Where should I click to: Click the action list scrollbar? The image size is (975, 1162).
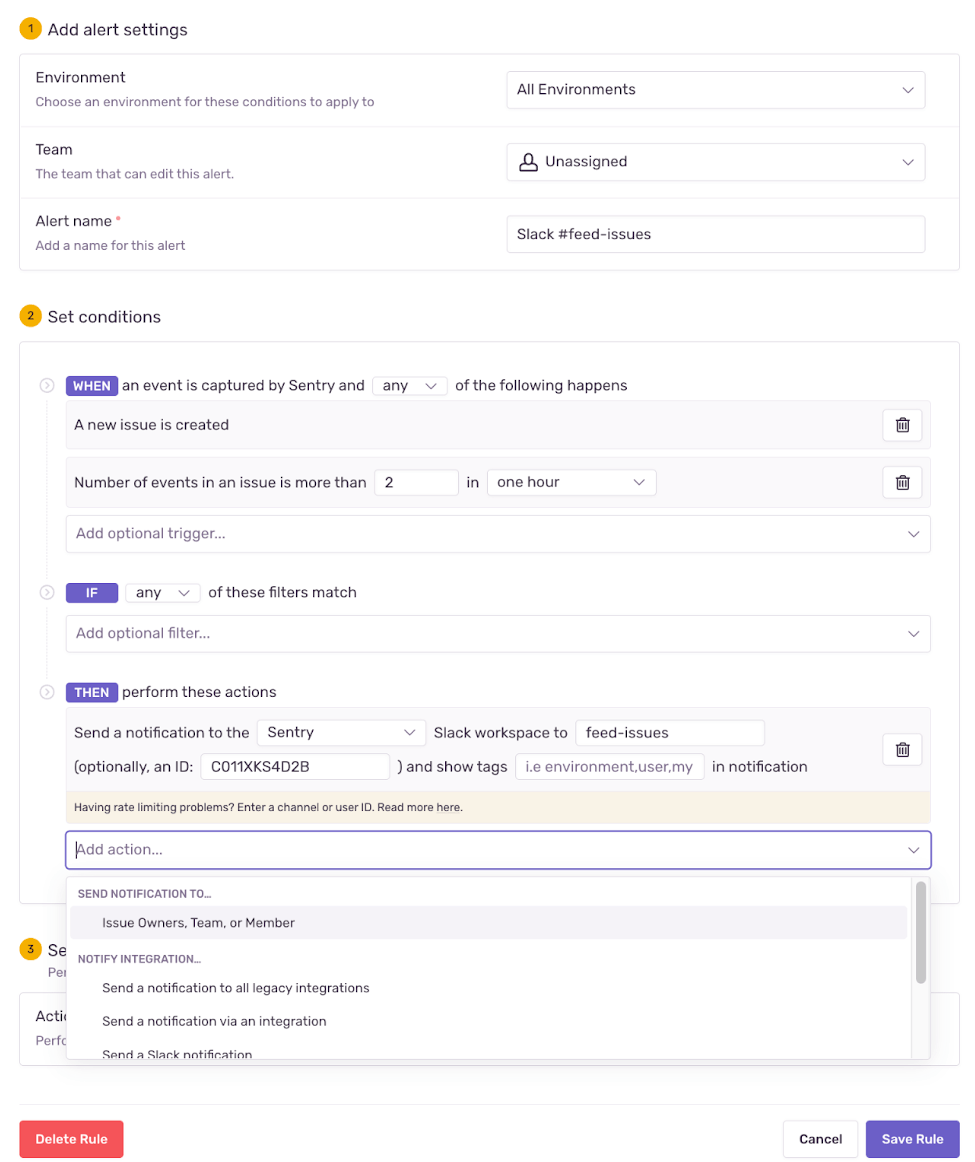coord(920,932)
